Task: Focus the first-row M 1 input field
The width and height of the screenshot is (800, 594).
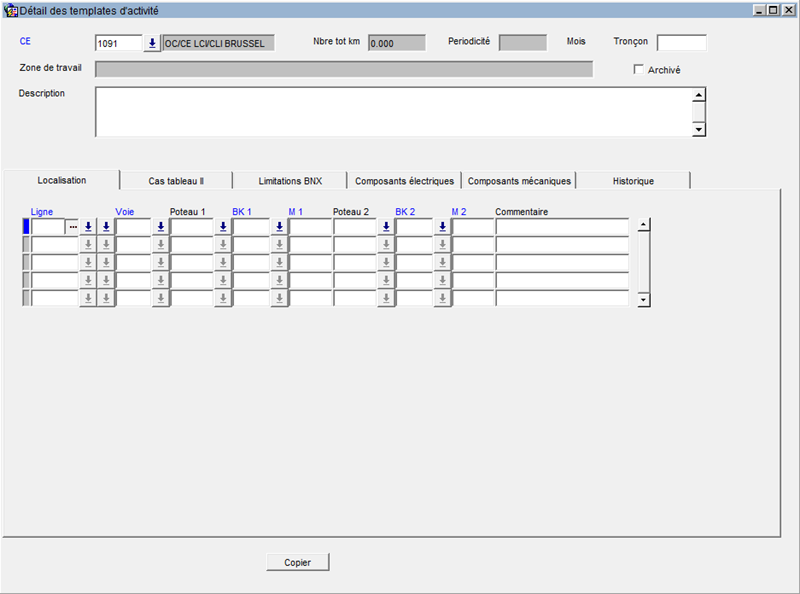Action: (x=310, y=227)
